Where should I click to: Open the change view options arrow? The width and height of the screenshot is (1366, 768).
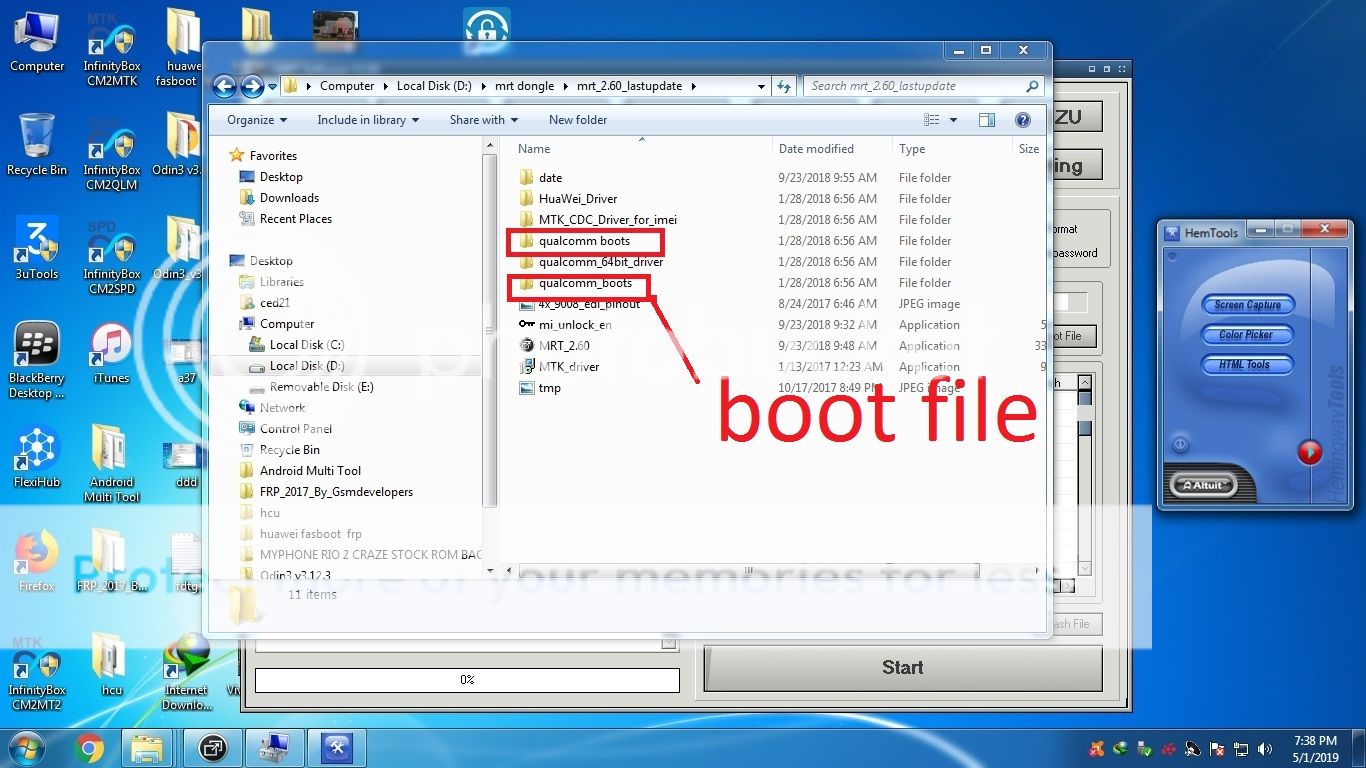953,120
